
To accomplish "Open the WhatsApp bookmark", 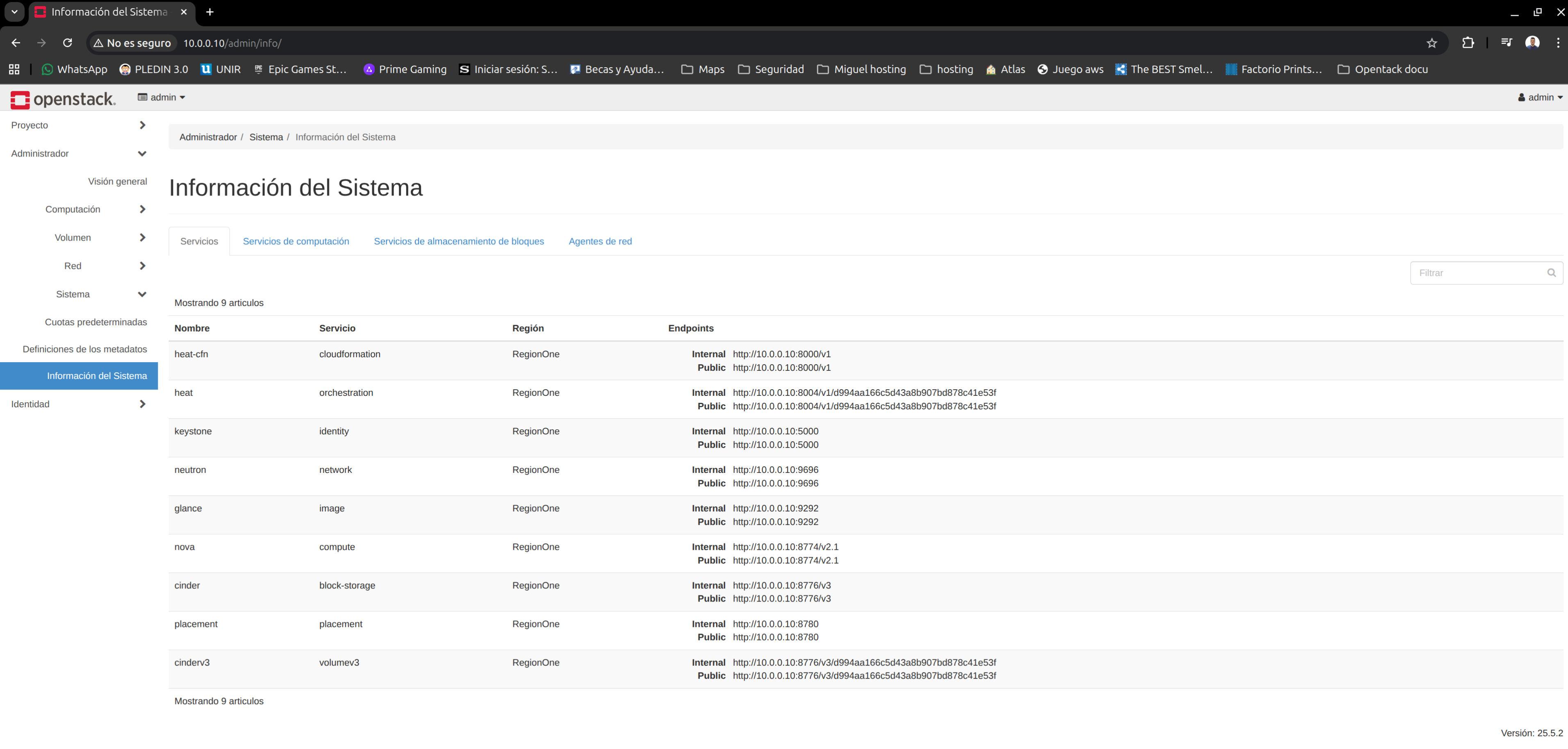I will tap(74, 69).
